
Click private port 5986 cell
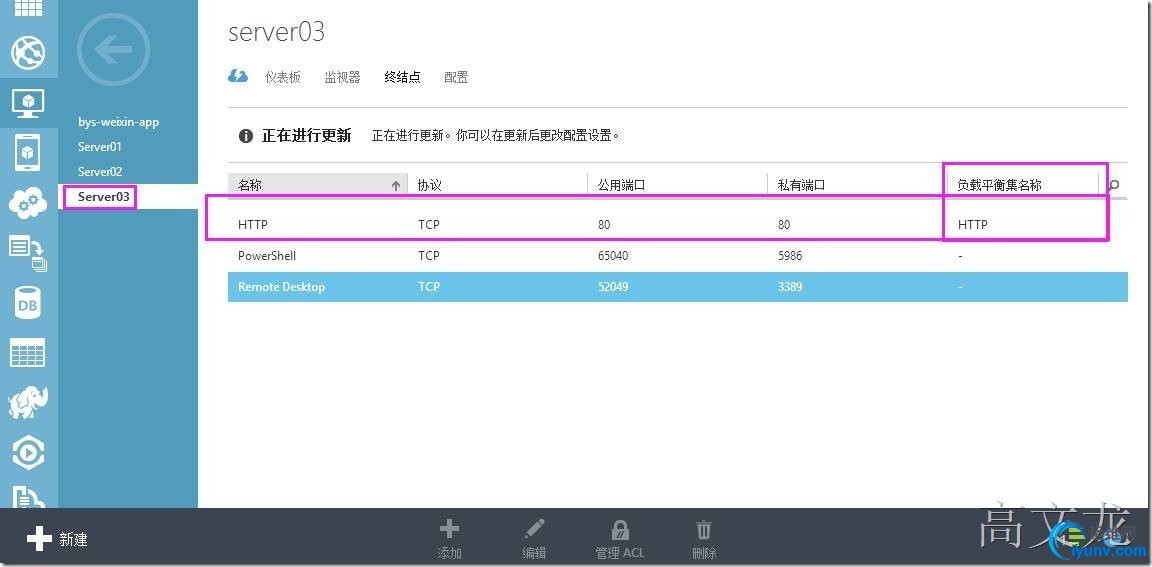tap(790, 256)
